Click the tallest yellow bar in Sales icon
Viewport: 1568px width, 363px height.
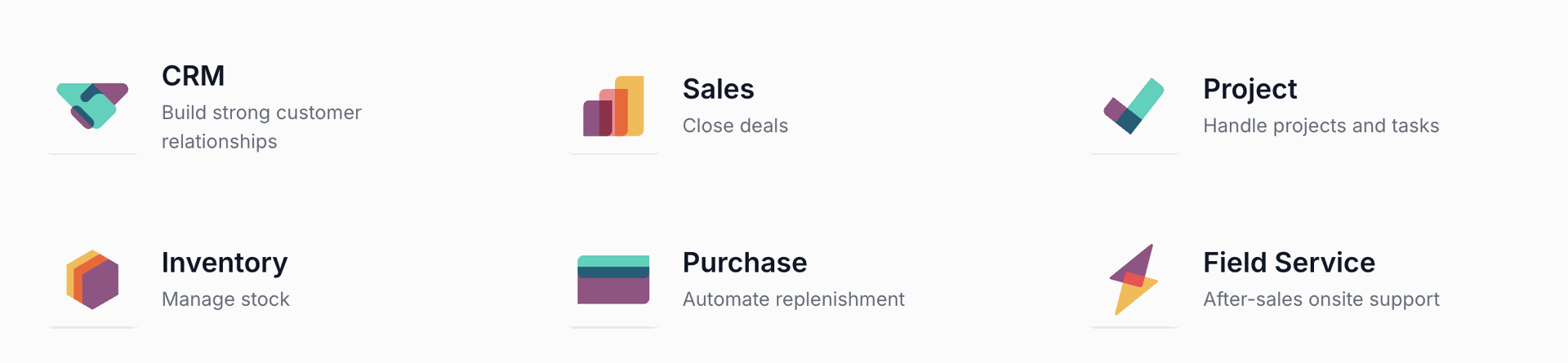coord(635,90)
